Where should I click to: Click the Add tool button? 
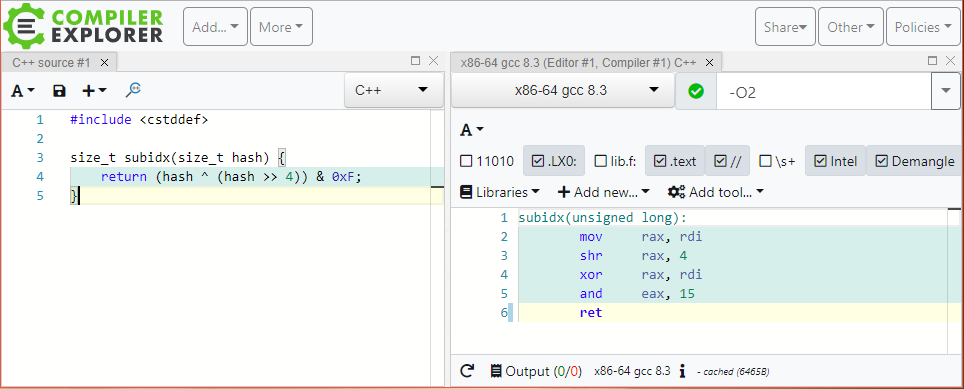(x=716, y=192)
